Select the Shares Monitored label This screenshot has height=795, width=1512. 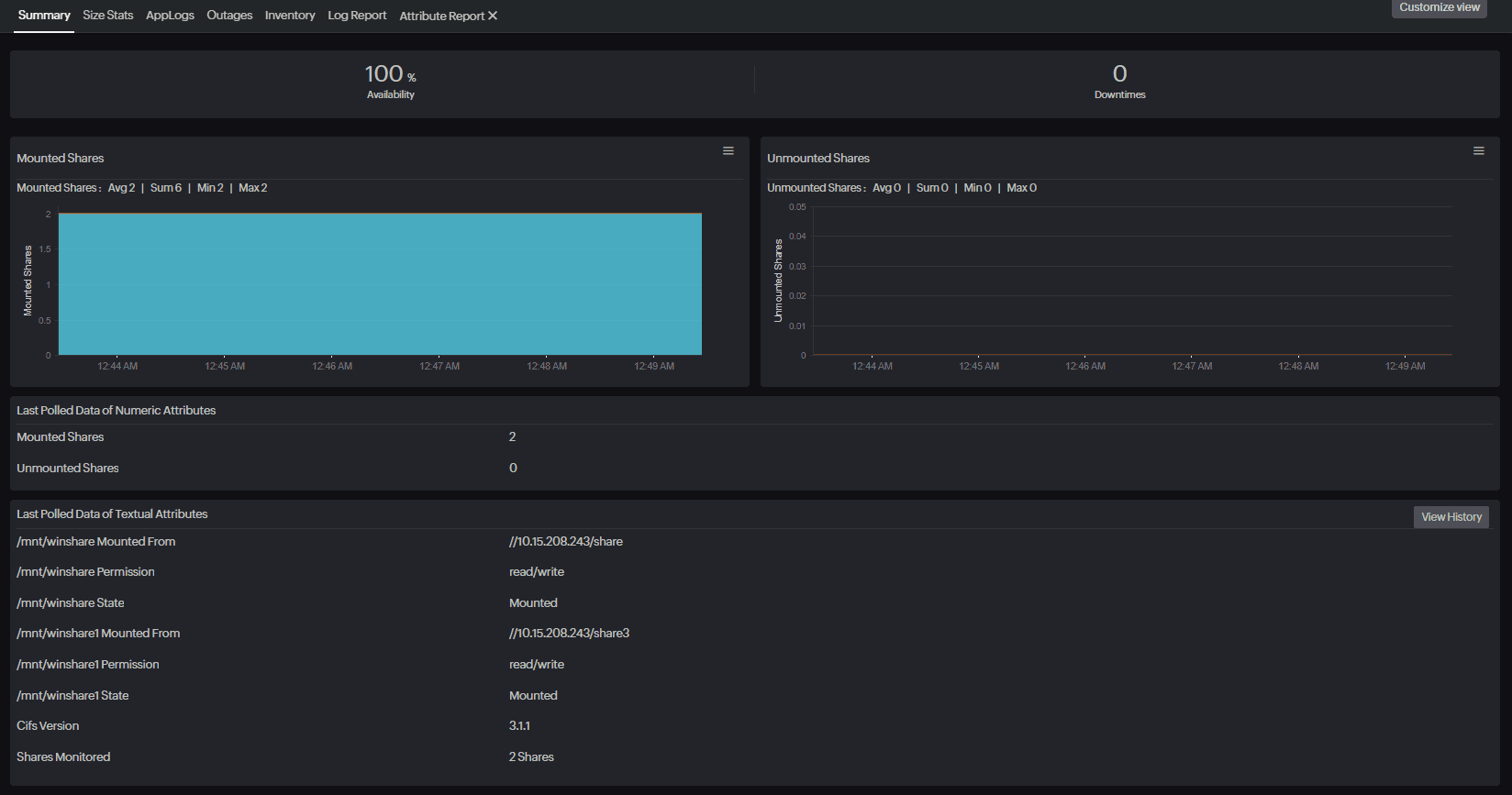pyautogui.click(x=63, y=757)
